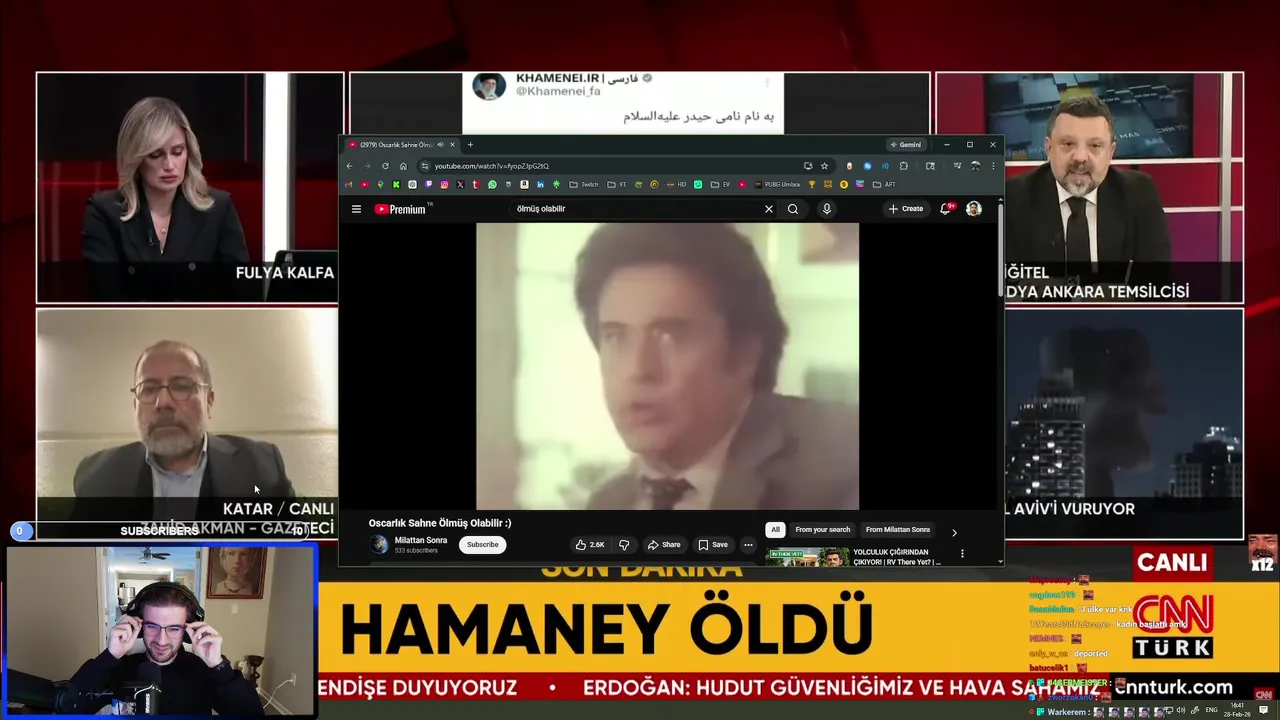1280x720 pixels.
Task: Expand the AFT bookmarks folder
Action: pos(884,184)
